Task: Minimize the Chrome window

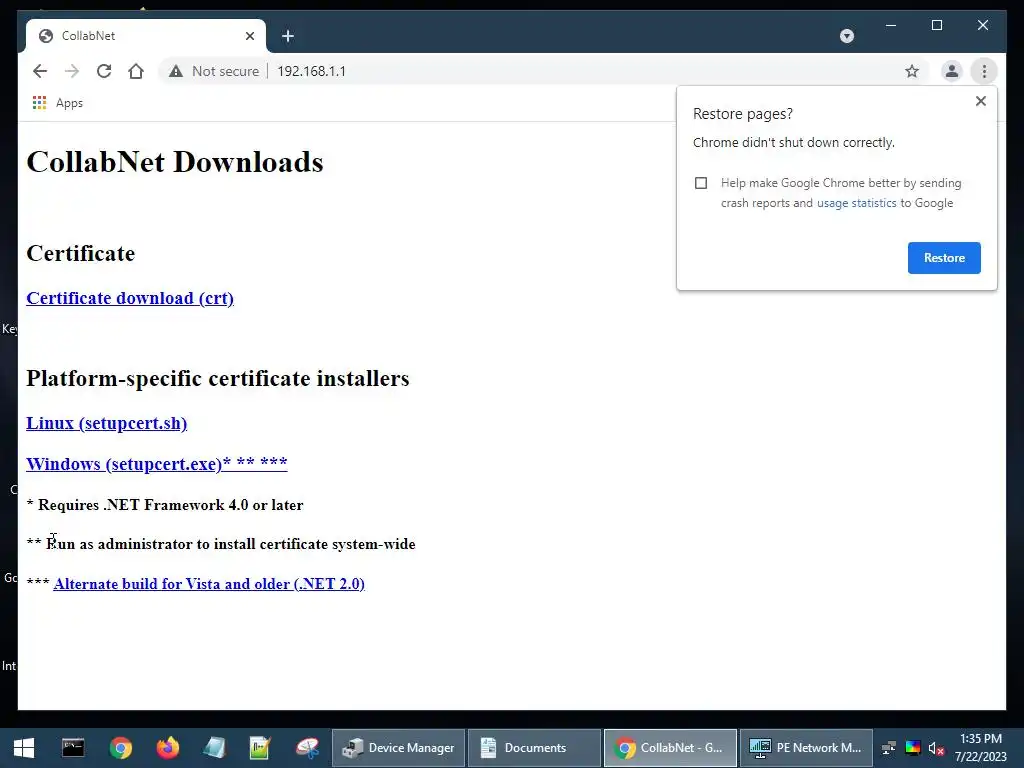Action: 891,25
